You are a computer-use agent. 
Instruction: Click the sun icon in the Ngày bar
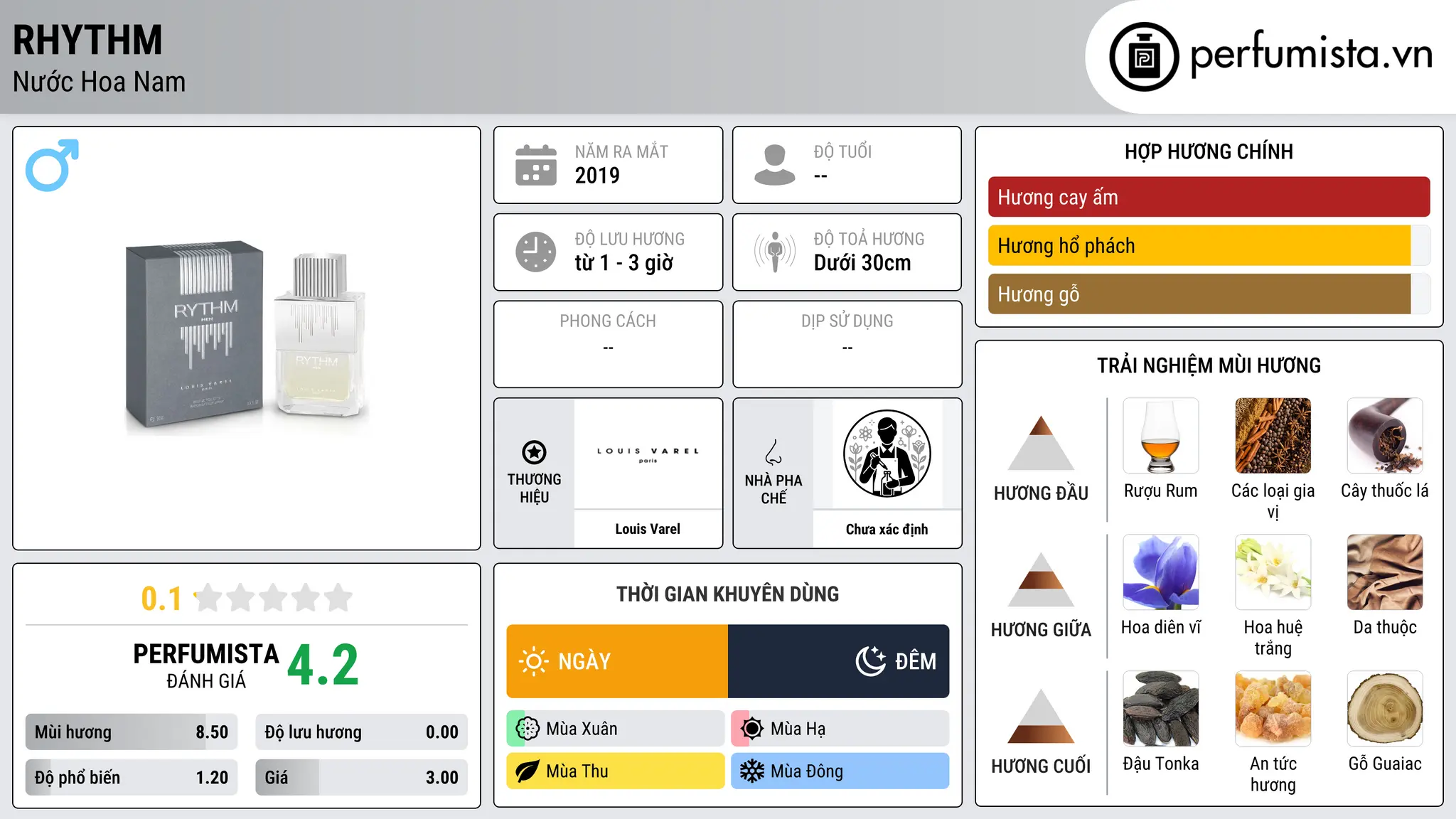click(x=533, y=661)
